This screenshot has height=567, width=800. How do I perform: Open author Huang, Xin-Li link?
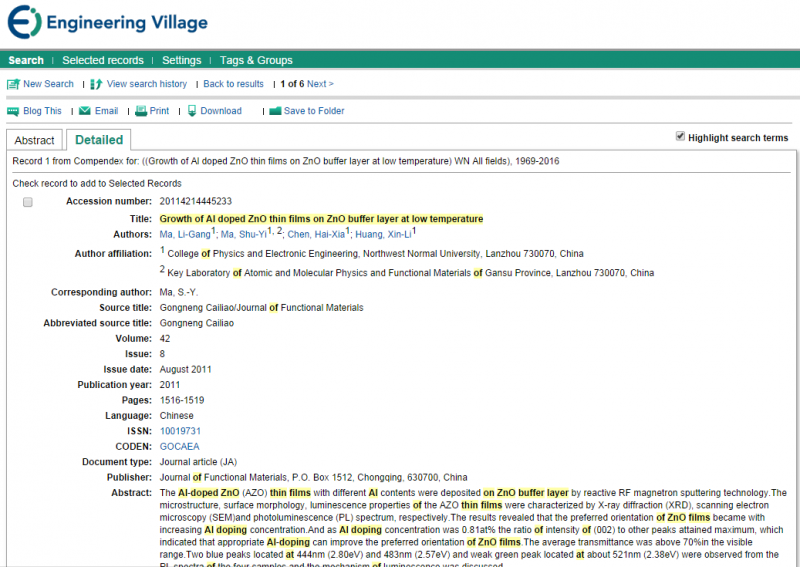pyautogui.click(x=383, y=234)
